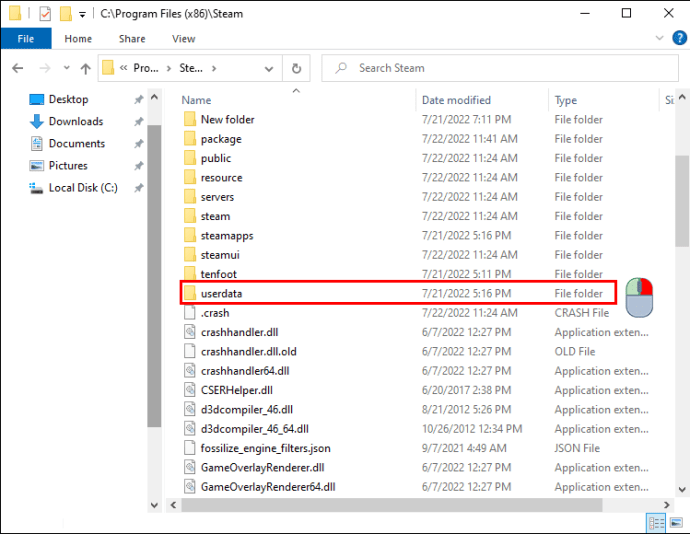Click the New folder quick access icon

pos(66,14)
